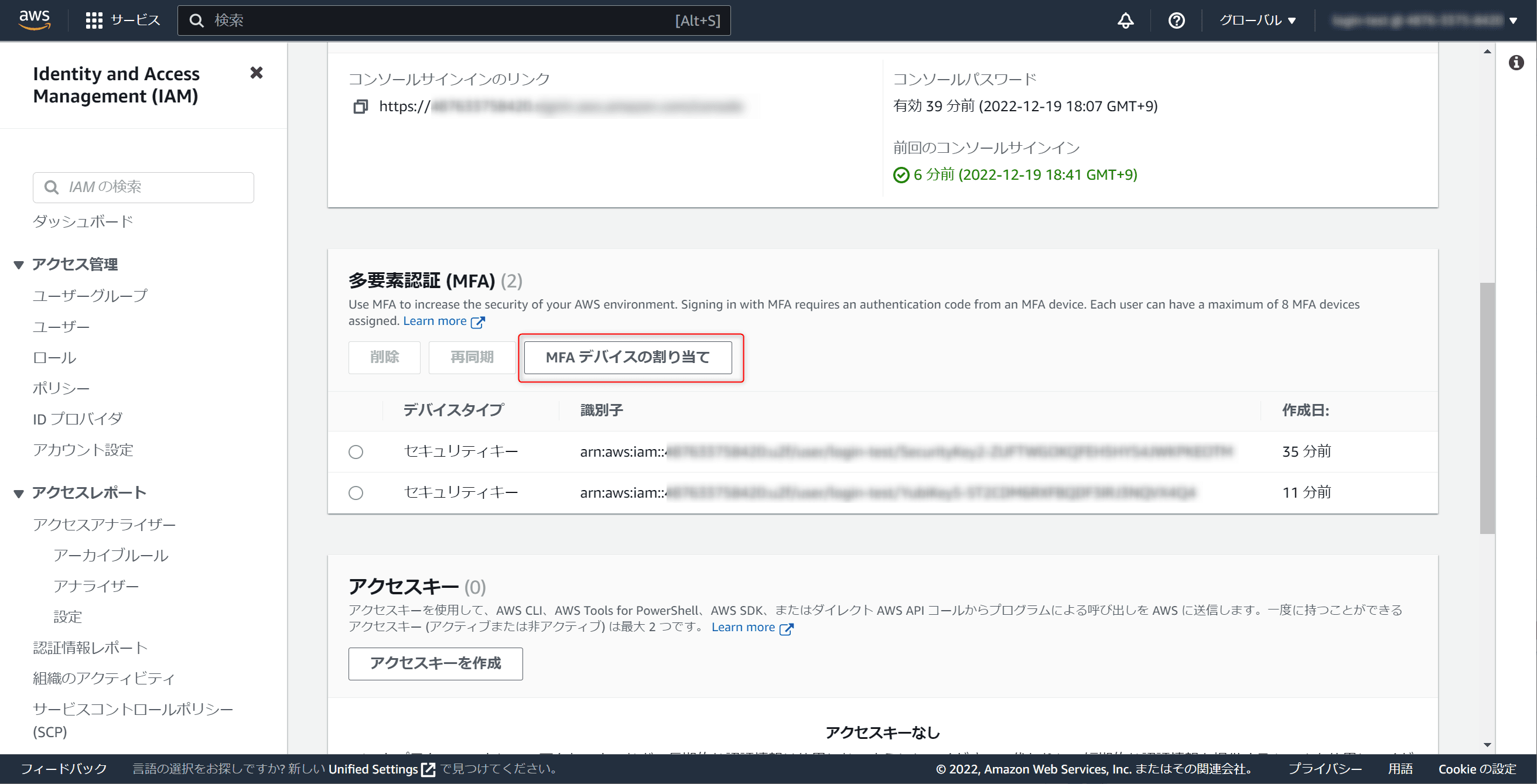
Task: Click the AWS logo home icon
Action: (x=35, y=20)
